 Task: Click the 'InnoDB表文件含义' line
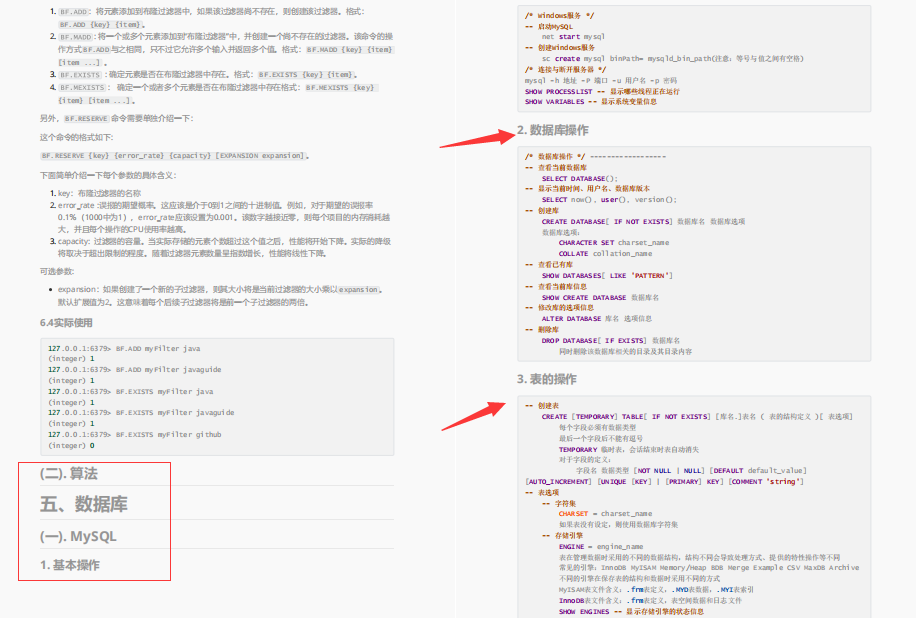point(650,600)
